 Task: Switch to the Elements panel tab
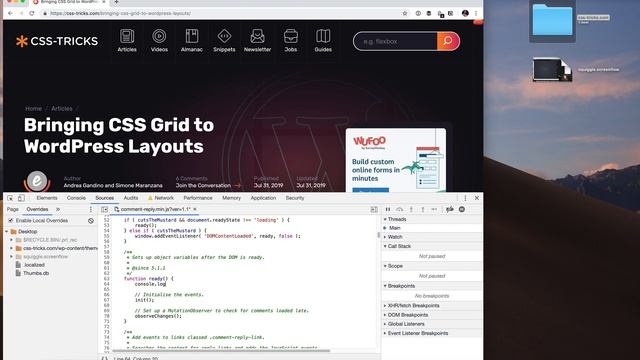pyautogui.click(x=47, y=198)
